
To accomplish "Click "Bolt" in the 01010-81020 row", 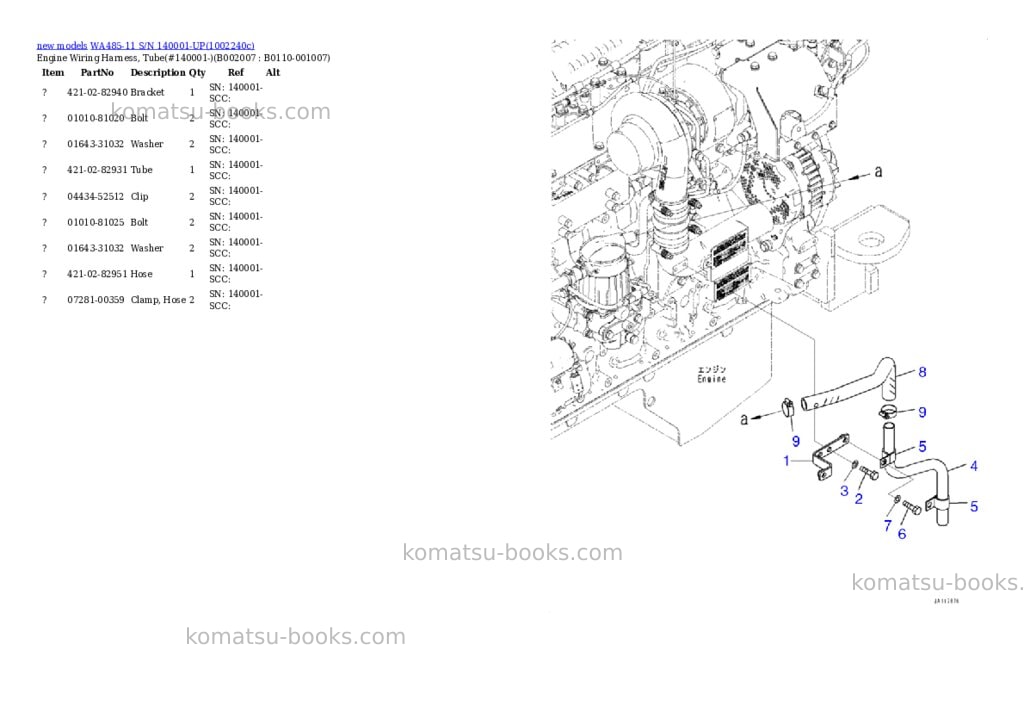I will pos(139,118).
